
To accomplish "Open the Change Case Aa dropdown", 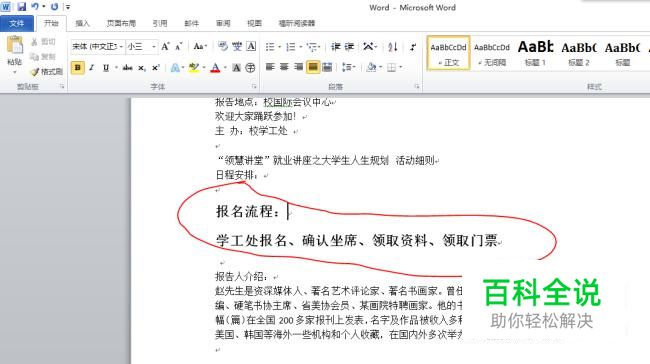I will click(200, 46).
